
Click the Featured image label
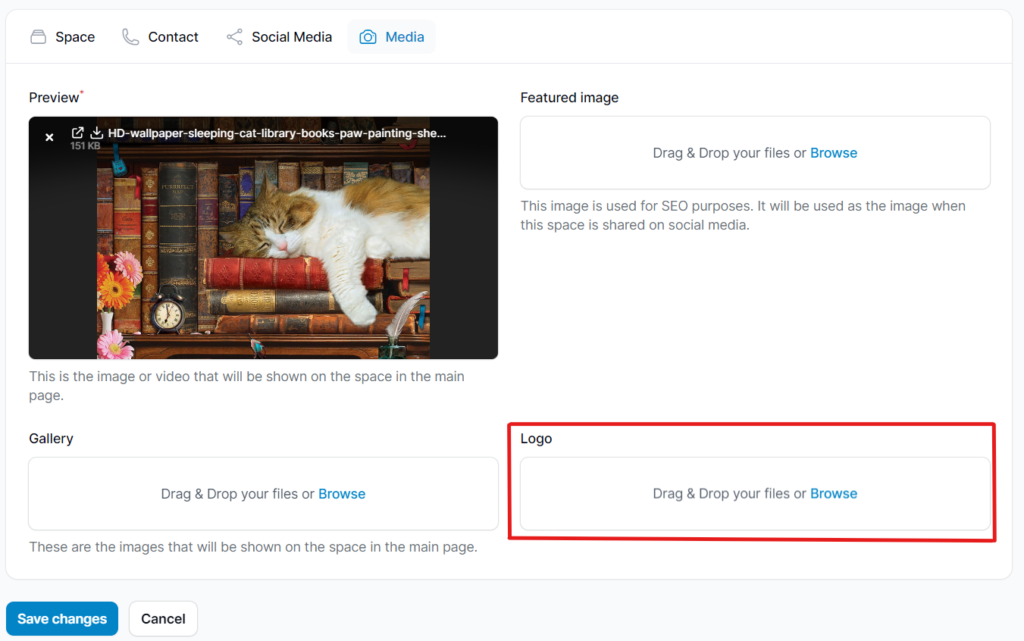(569, 98)
